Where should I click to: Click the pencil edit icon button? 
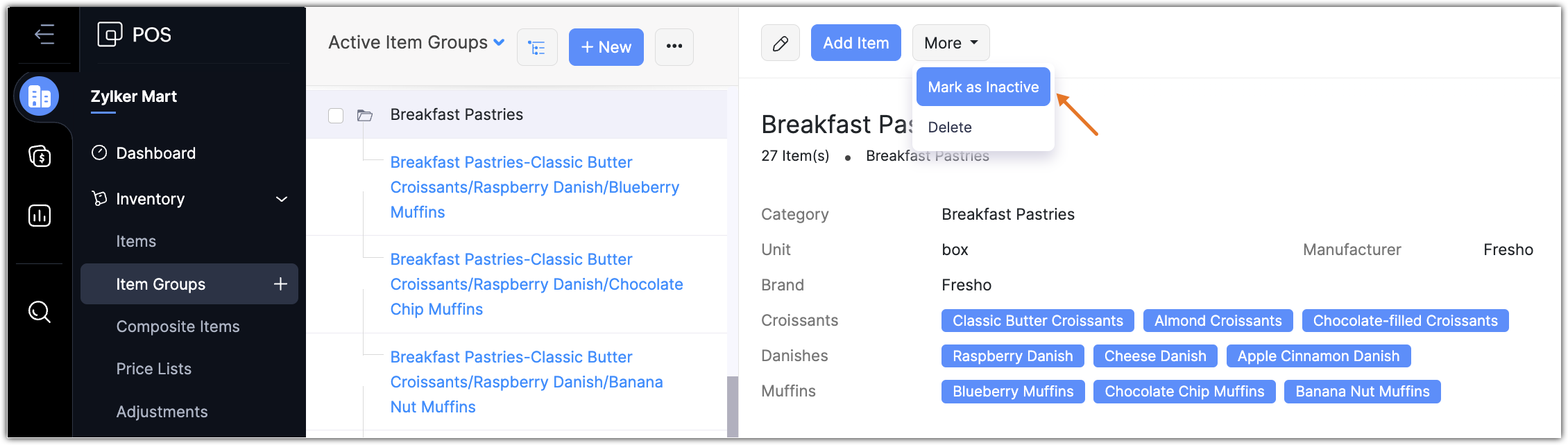click(780, 43)
